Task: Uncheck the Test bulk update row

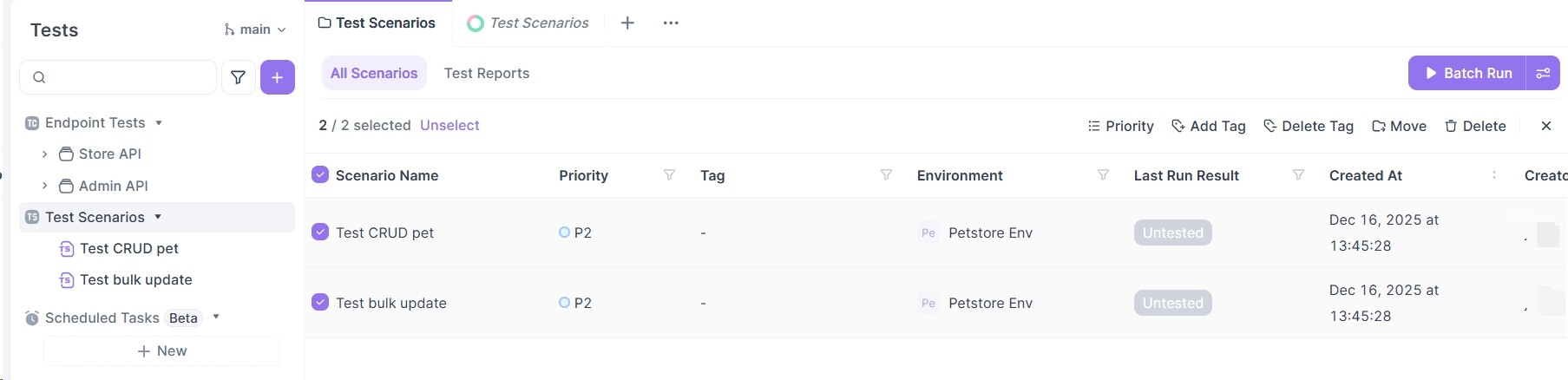Action: point(320,302)
